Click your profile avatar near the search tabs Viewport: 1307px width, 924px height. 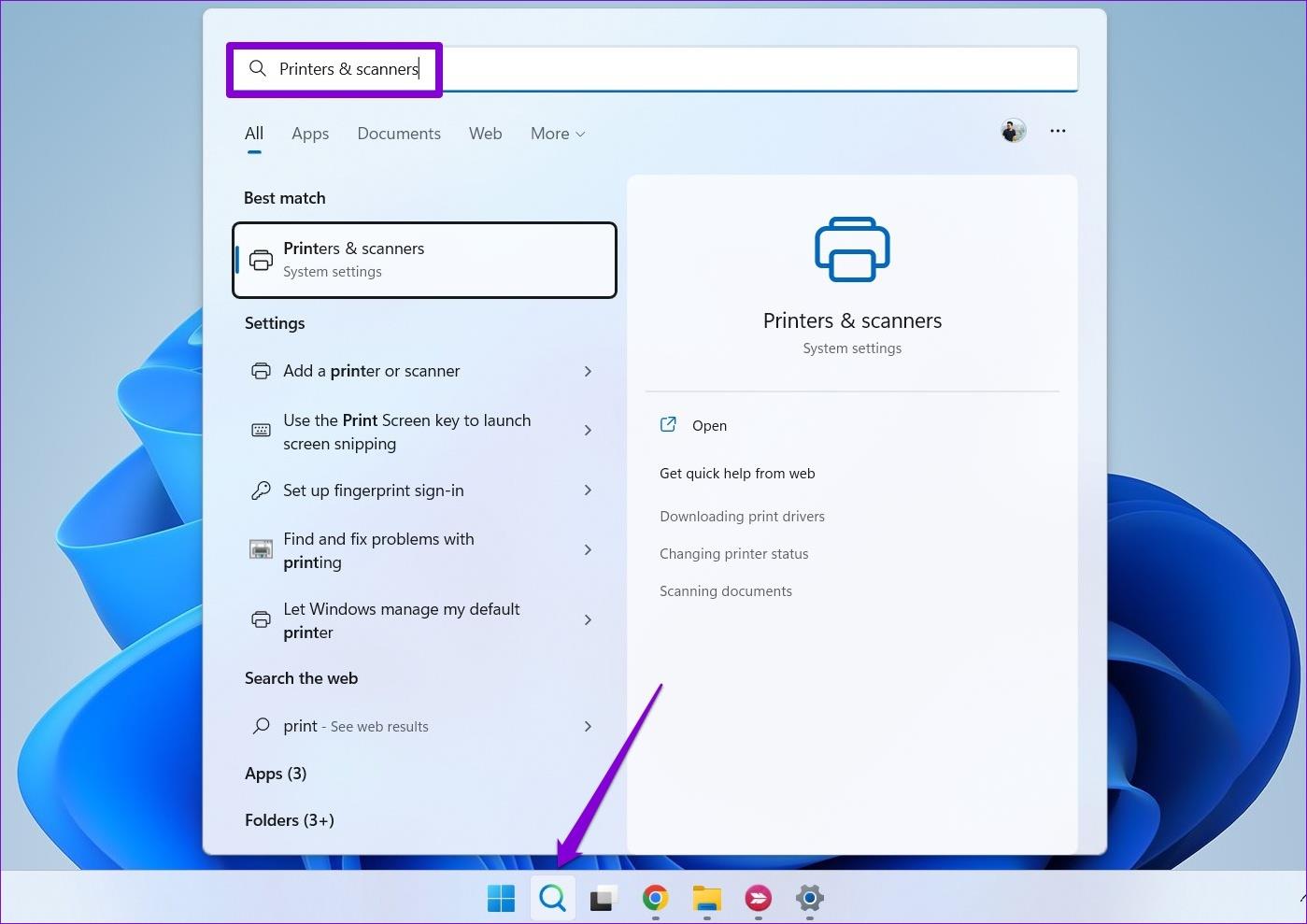pyautogui.click(x=1013, y=130)
